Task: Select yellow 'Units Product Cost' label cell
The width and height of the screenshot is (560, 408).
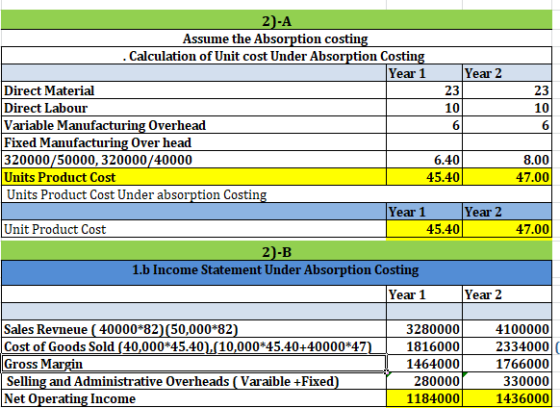Action: tap(194, 177)
